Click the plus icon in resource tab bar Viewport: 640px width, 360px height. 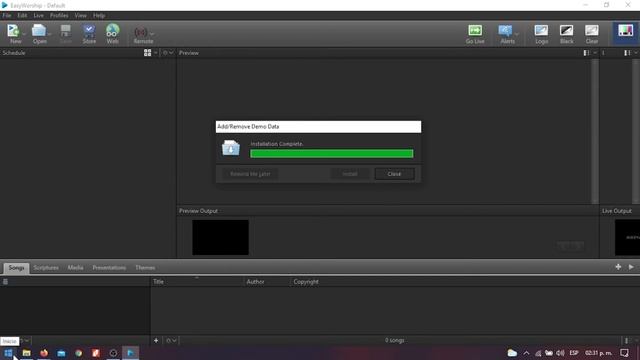618,267
